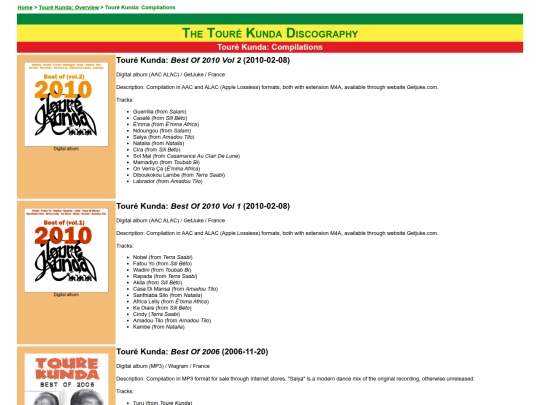The image size is (540, 405).
Task: Click the Vol 1 format line mentioning GetJuke
Action: click(170, 221)
